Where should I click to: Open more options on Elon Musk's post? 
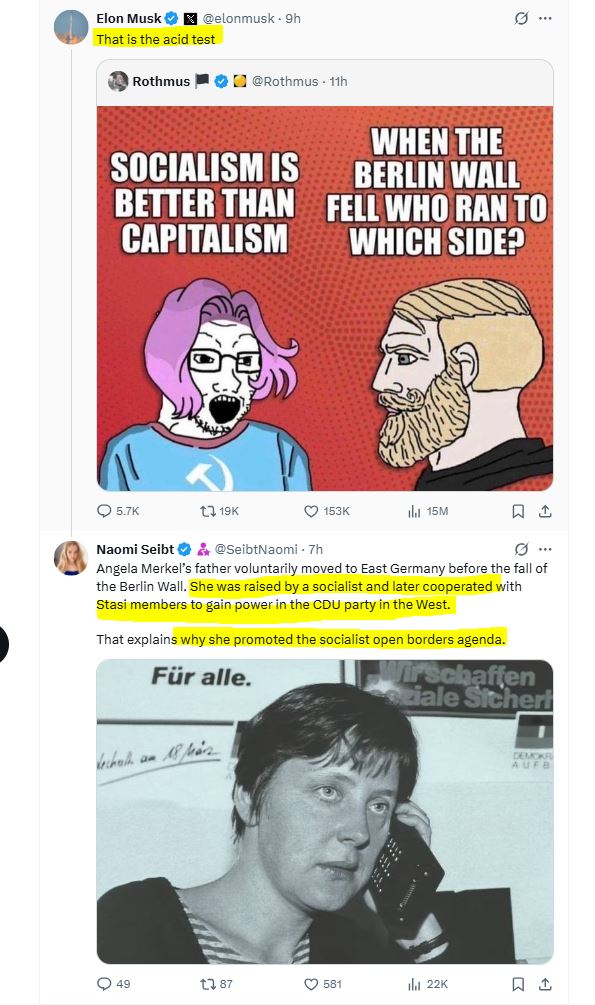tap(545, 18)
